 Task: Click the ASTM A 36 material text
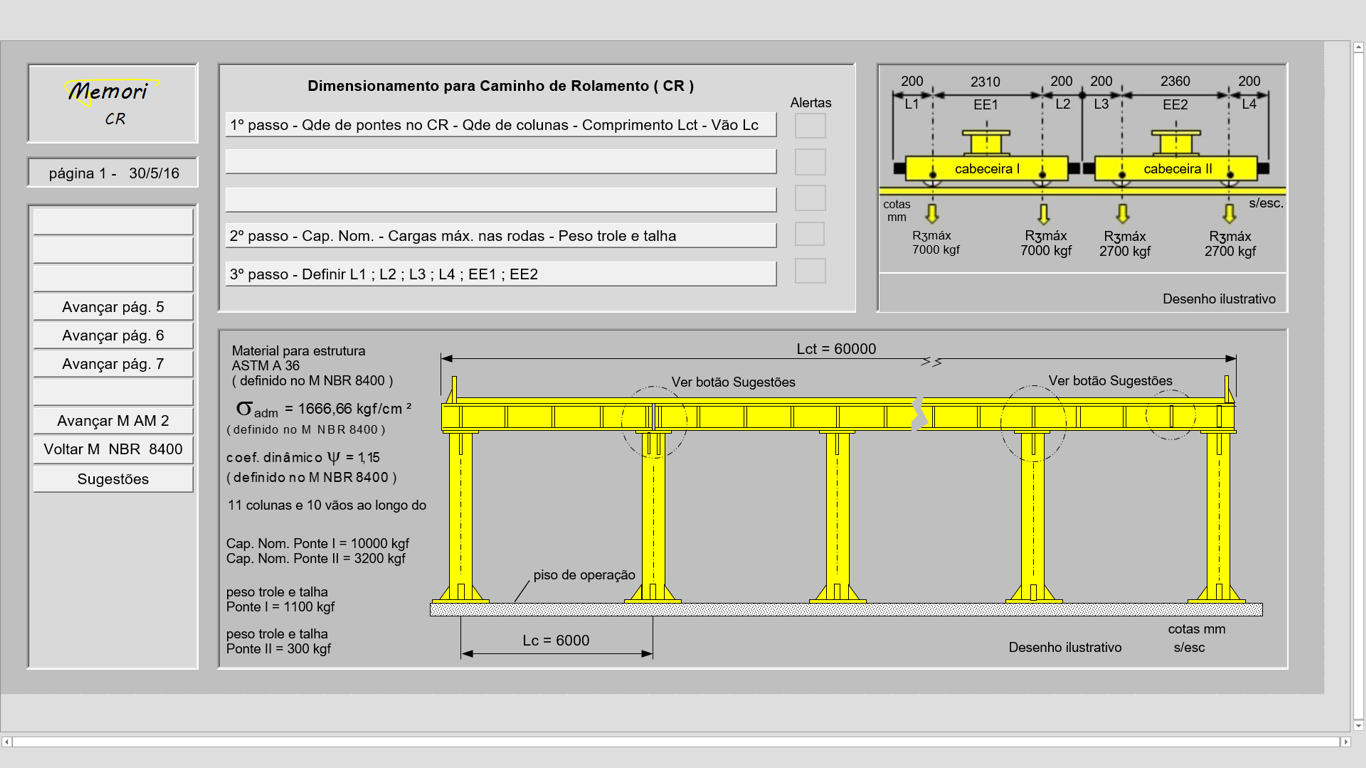pos(266,366)
